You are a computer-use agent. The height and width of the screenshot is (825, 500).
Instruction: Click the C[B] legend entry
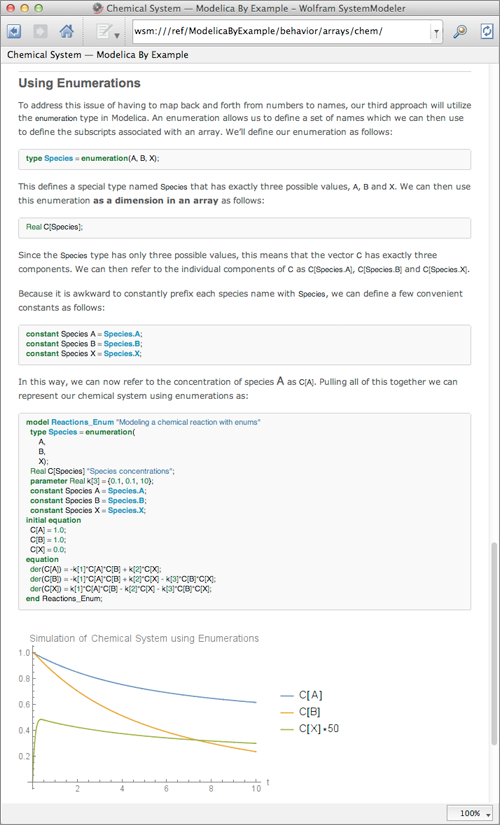[x=301, y=712]
